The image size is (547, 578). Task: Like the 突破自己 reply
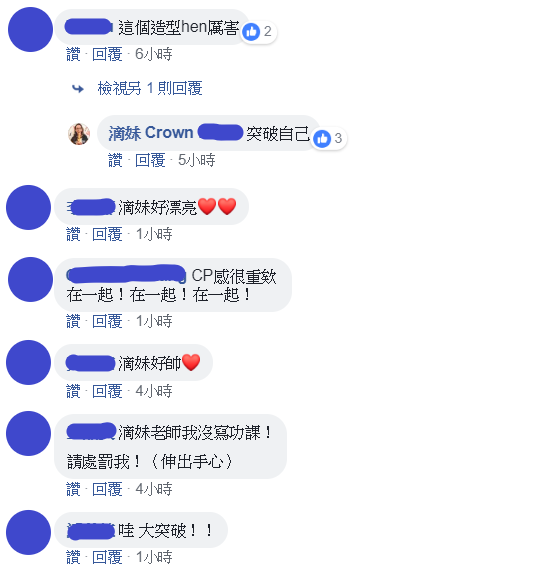coord(115,160)
